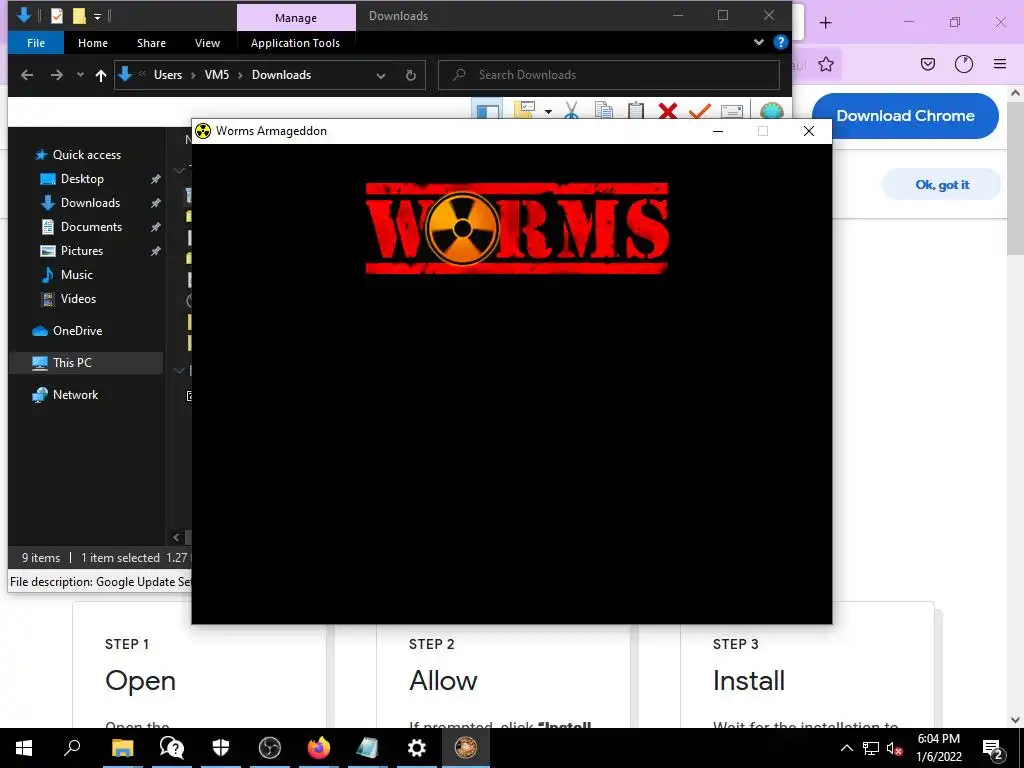This screenshot has width=1024, height=768.
Task: Go up one folder level in Explorer
Action: [x=101, y=75]
